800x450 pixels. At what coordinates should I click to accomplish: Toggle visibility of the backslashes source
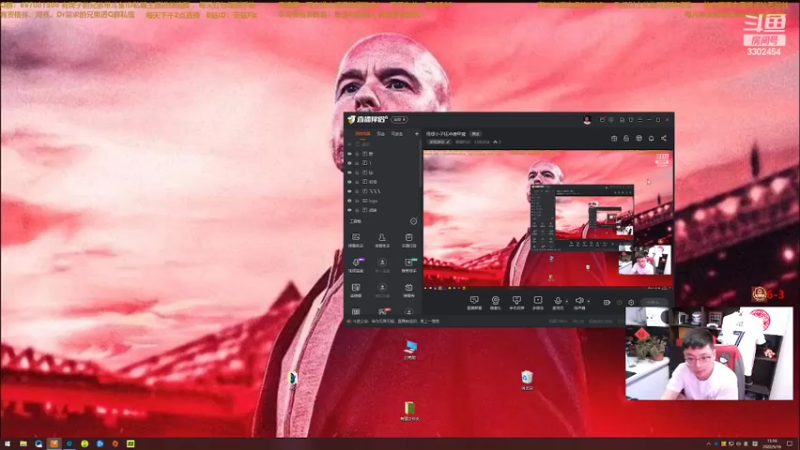(x=349, y=191)
